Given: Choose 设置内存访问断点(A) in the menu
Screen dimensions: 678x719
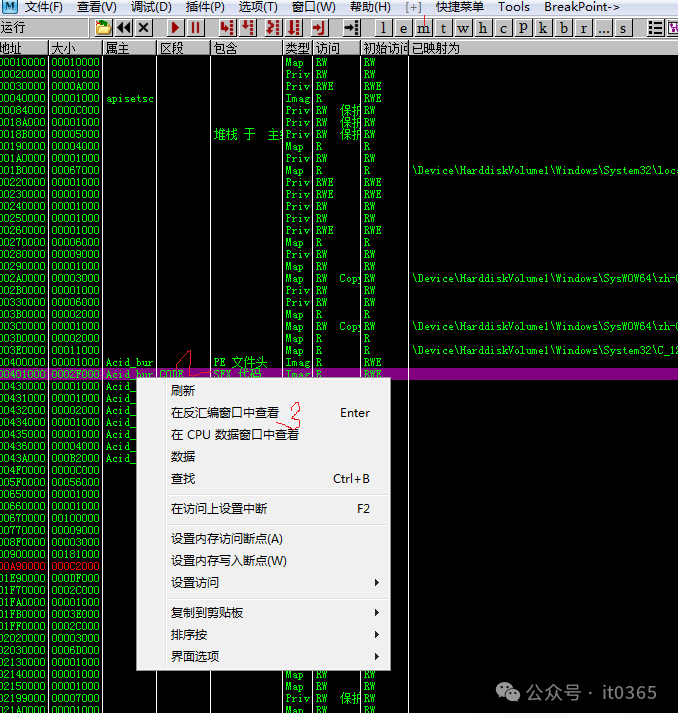Looking at the screenshot, I should click(x=227, y=539).
